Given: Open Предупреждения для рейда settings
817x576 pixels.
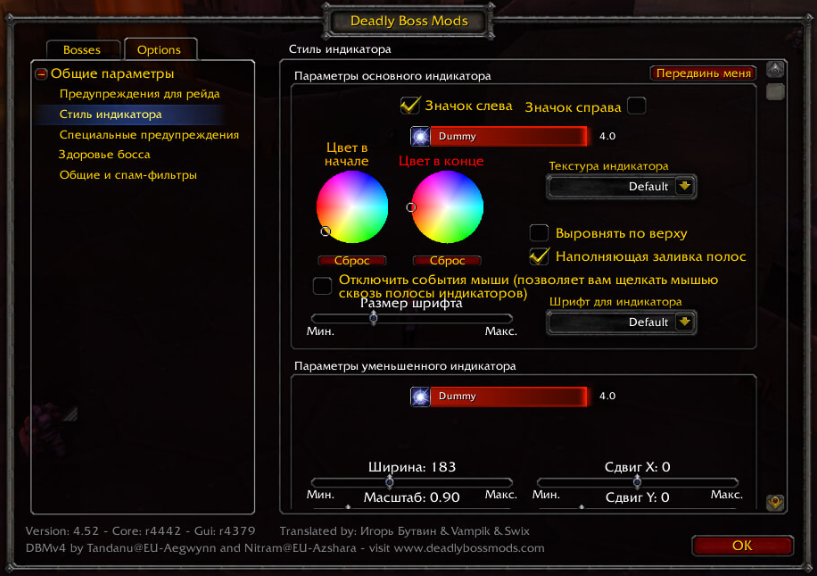Looking at the screenshot, I should (140, 94).
